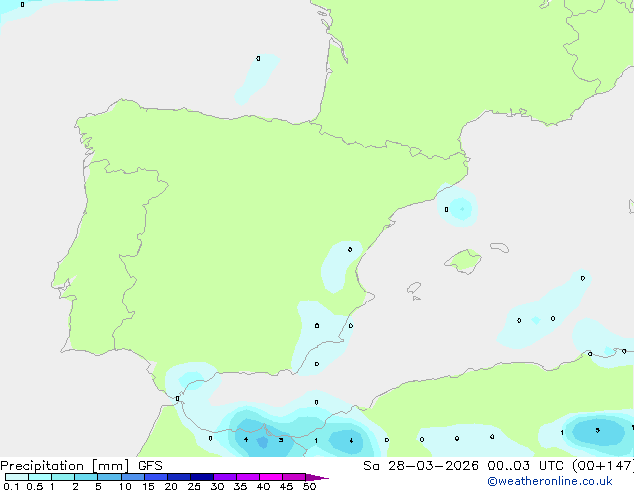Select the legend swatch between 1 and 2
Viewport: 634px width, 490px height.
tap(63, 477)
